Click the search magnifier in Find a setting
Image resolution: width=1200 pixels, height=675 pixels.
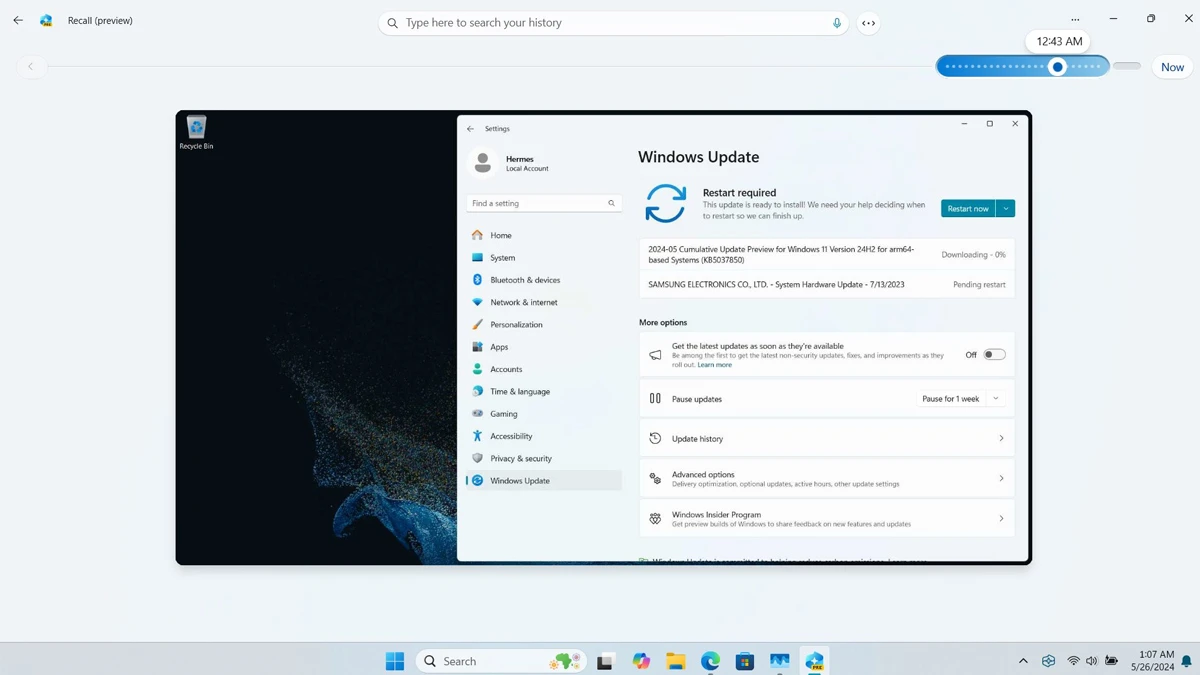tap(611, 203)
